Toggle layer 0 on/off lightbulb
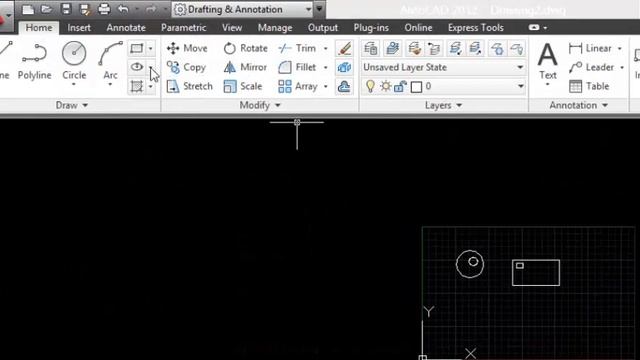The height and width of the screenshot is (360, 640). click(x=370, y=86)
